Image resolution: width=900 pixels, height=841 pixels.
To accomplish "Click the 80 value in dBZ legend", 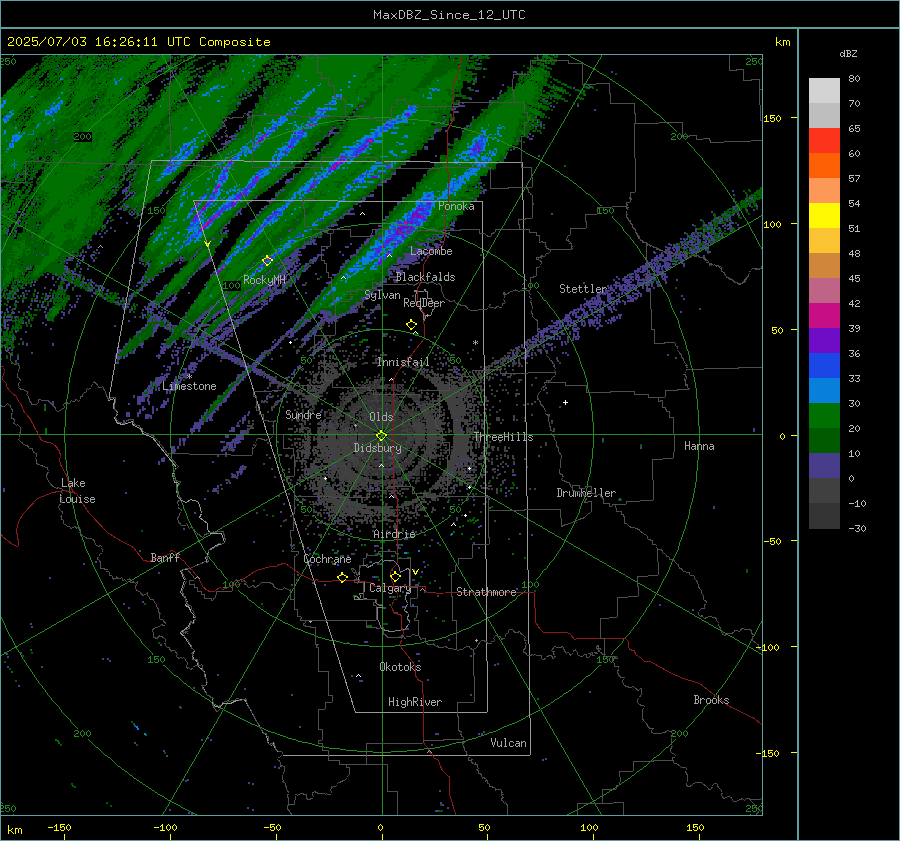I will (x=854, y=79).
